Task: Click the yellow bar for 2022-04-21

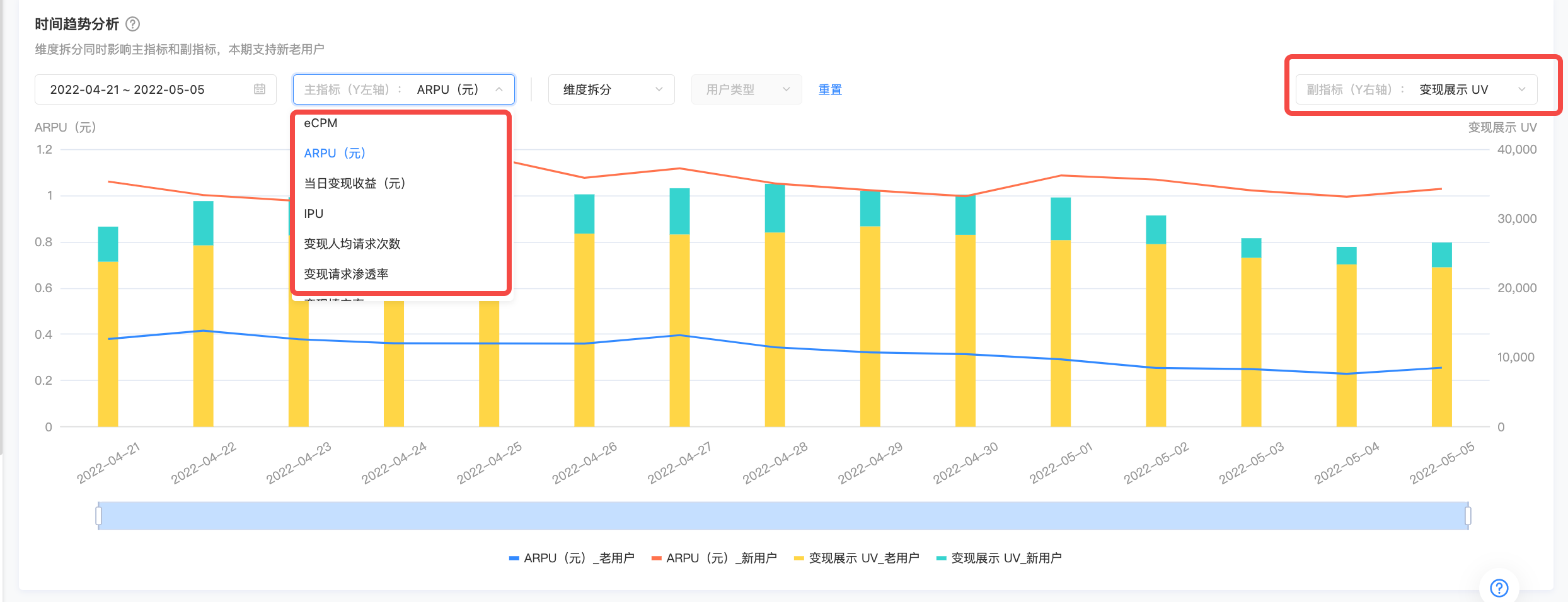Action: (x=108, y=344)
